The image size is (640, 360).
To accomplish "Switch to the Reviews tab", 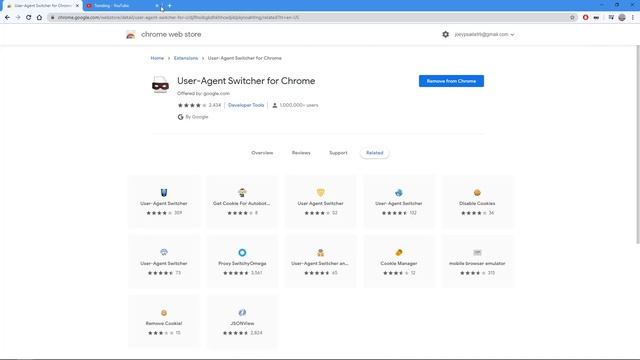I will (x=301, y=153).
